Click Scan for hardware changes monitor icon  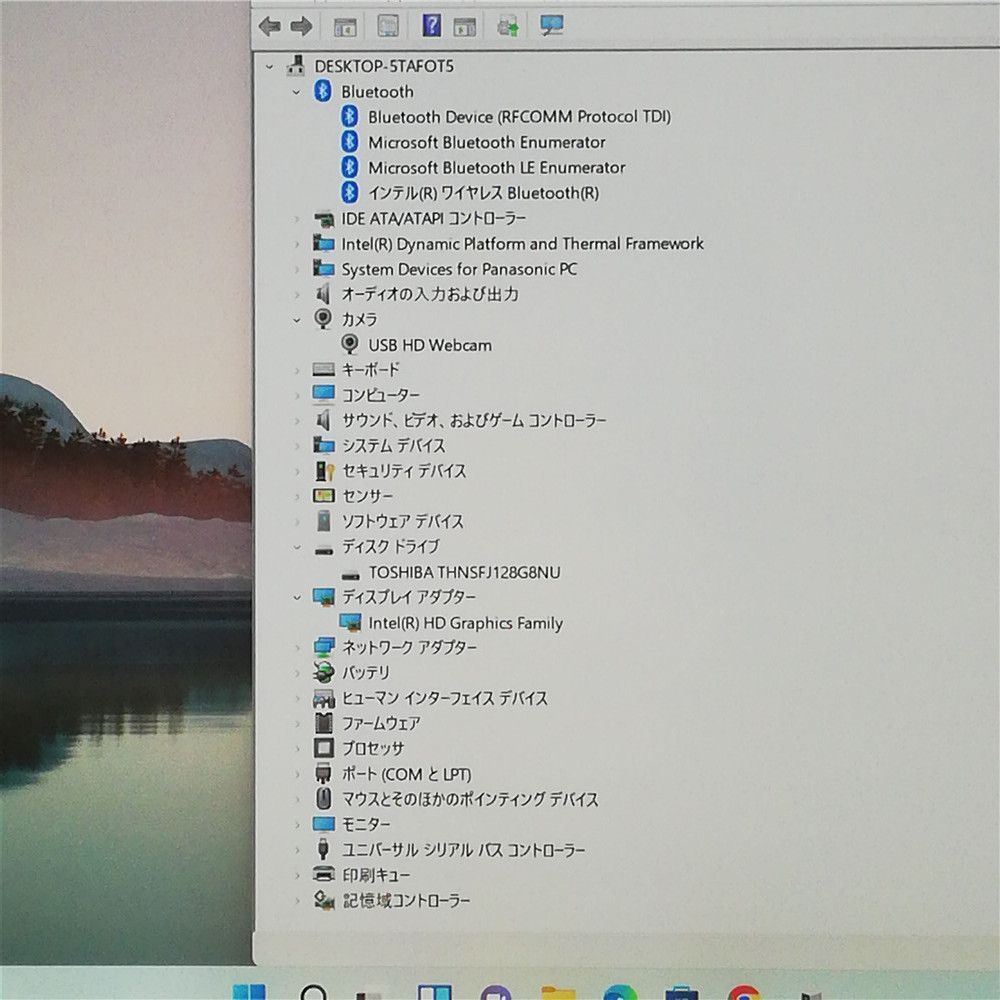(551, 25)
